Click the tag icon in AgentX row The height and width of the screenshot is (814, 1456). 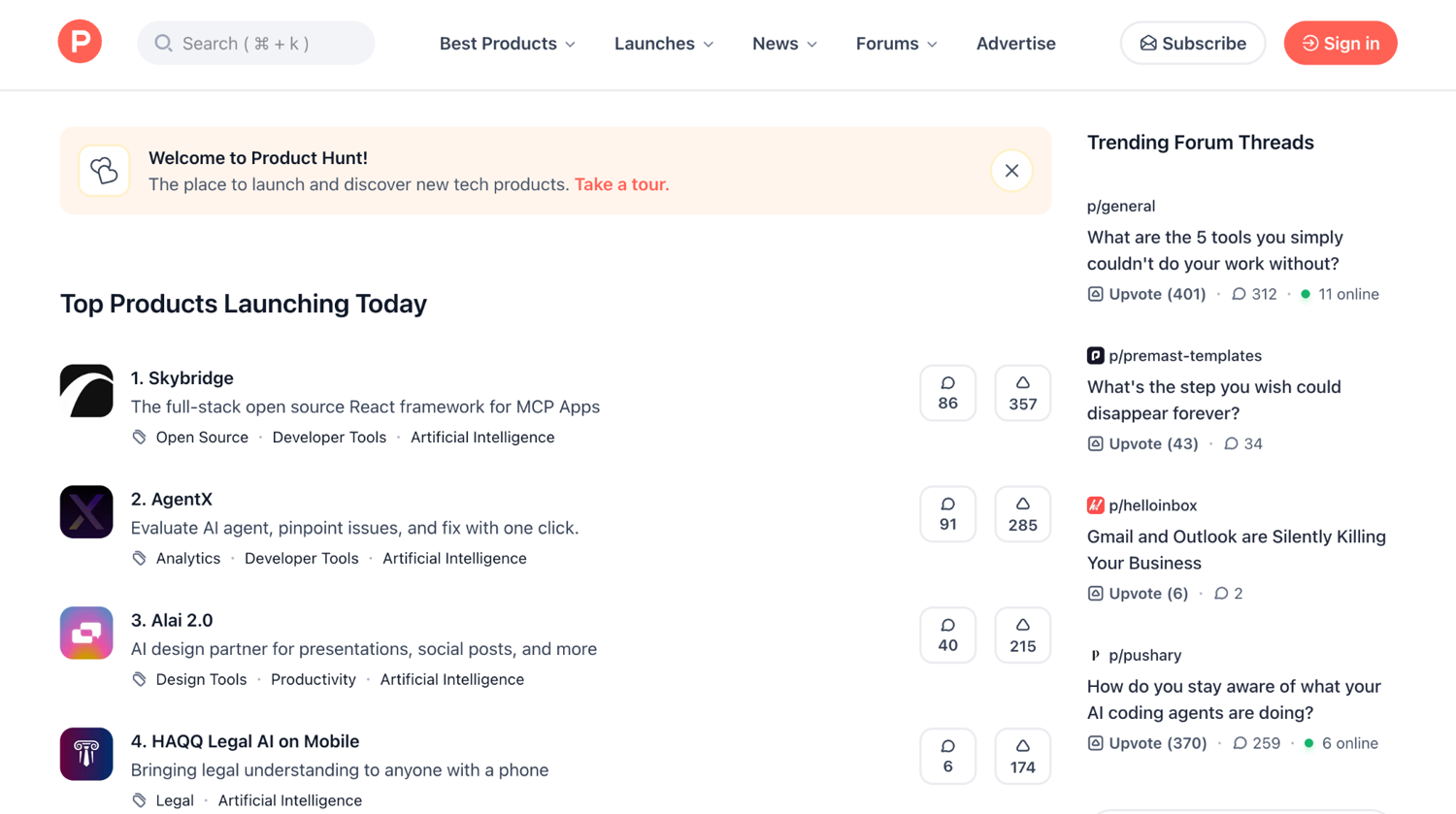(139, 559)
